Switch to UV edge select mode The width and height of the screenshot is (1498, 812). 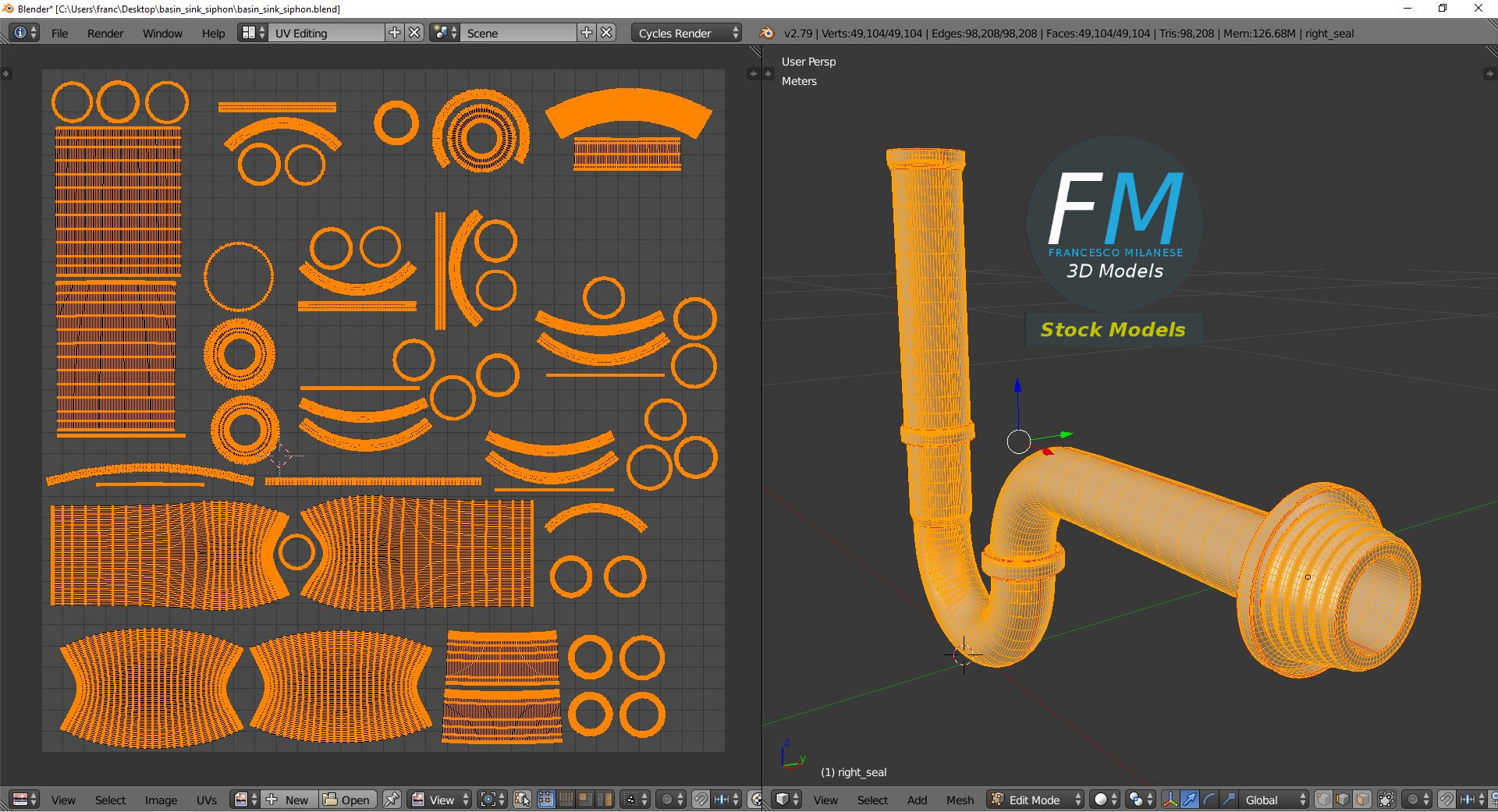click(566, 800)
